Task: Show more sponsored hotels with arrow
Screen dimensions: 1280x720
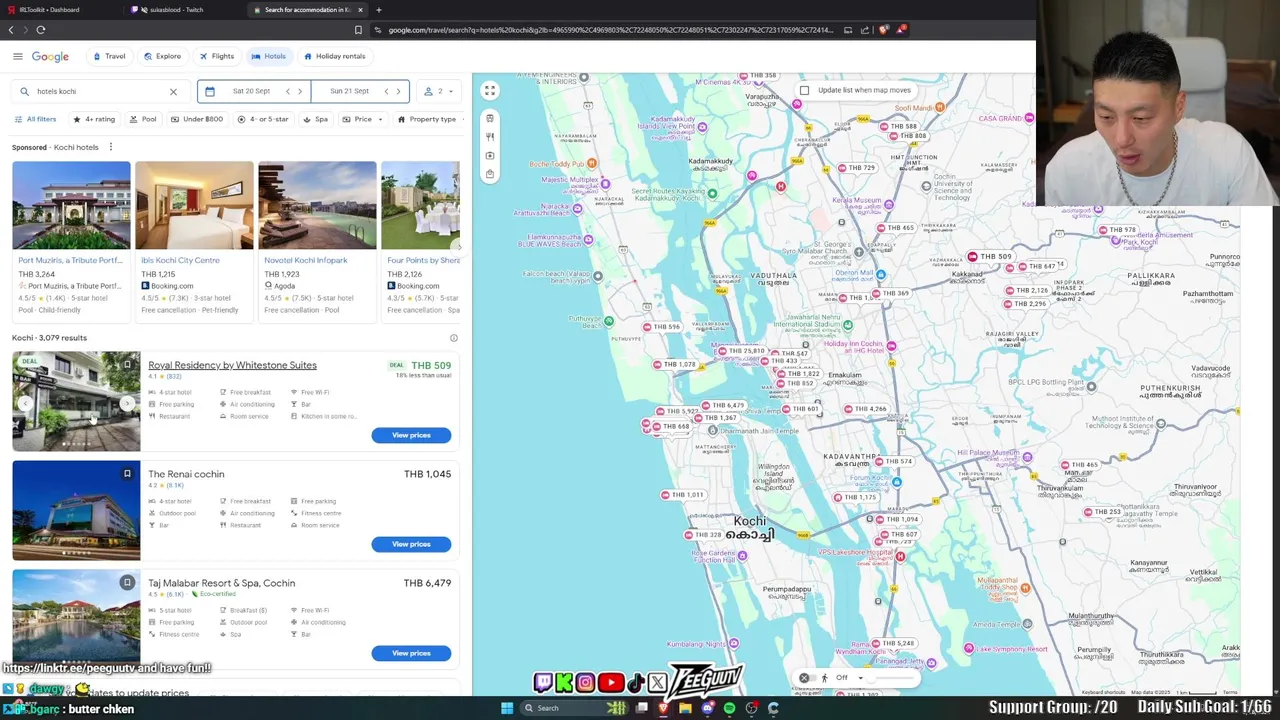Action: click(457, 245)
